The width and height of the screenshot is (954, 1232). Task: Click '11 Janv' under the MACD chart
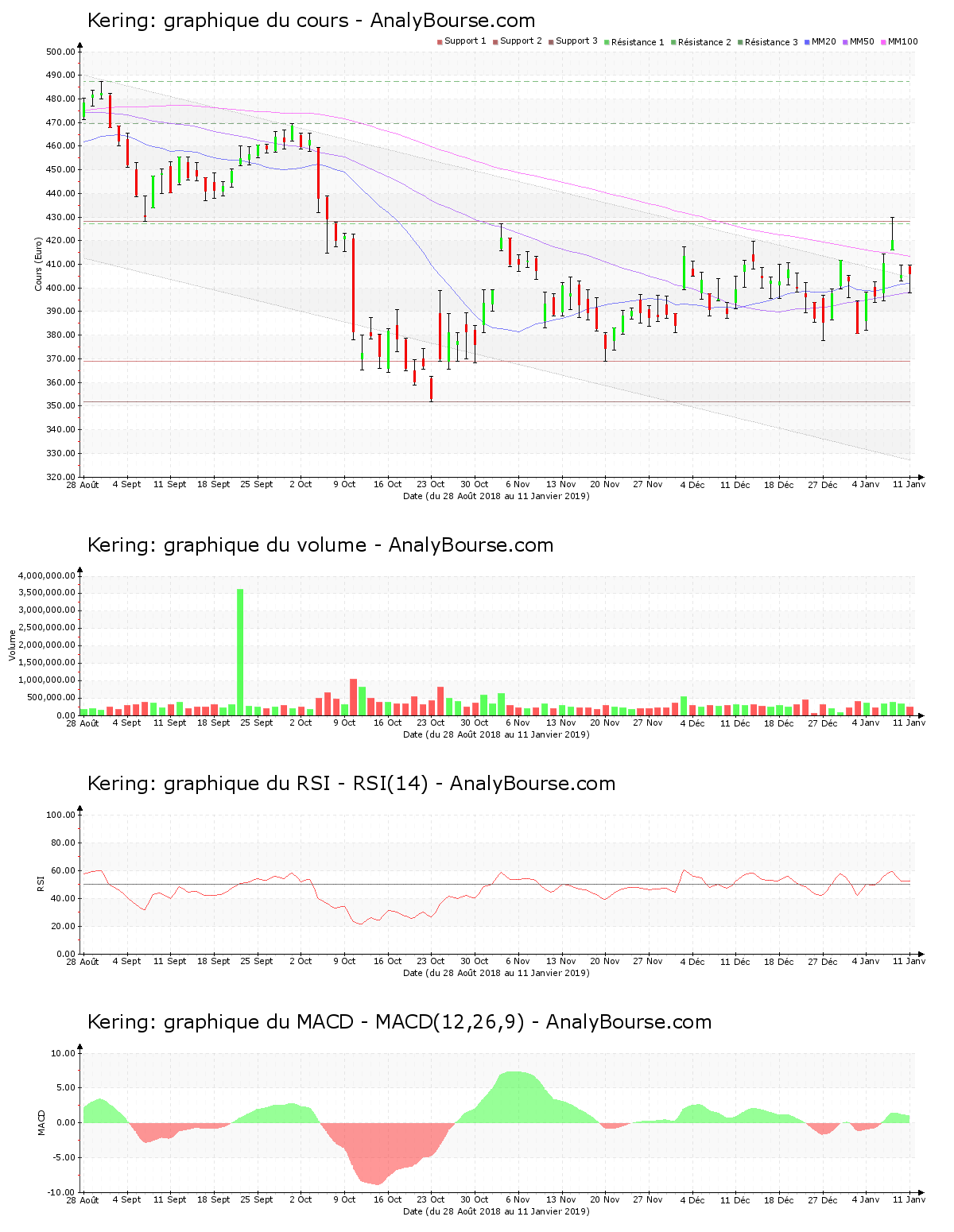(x=909, y=1199)
